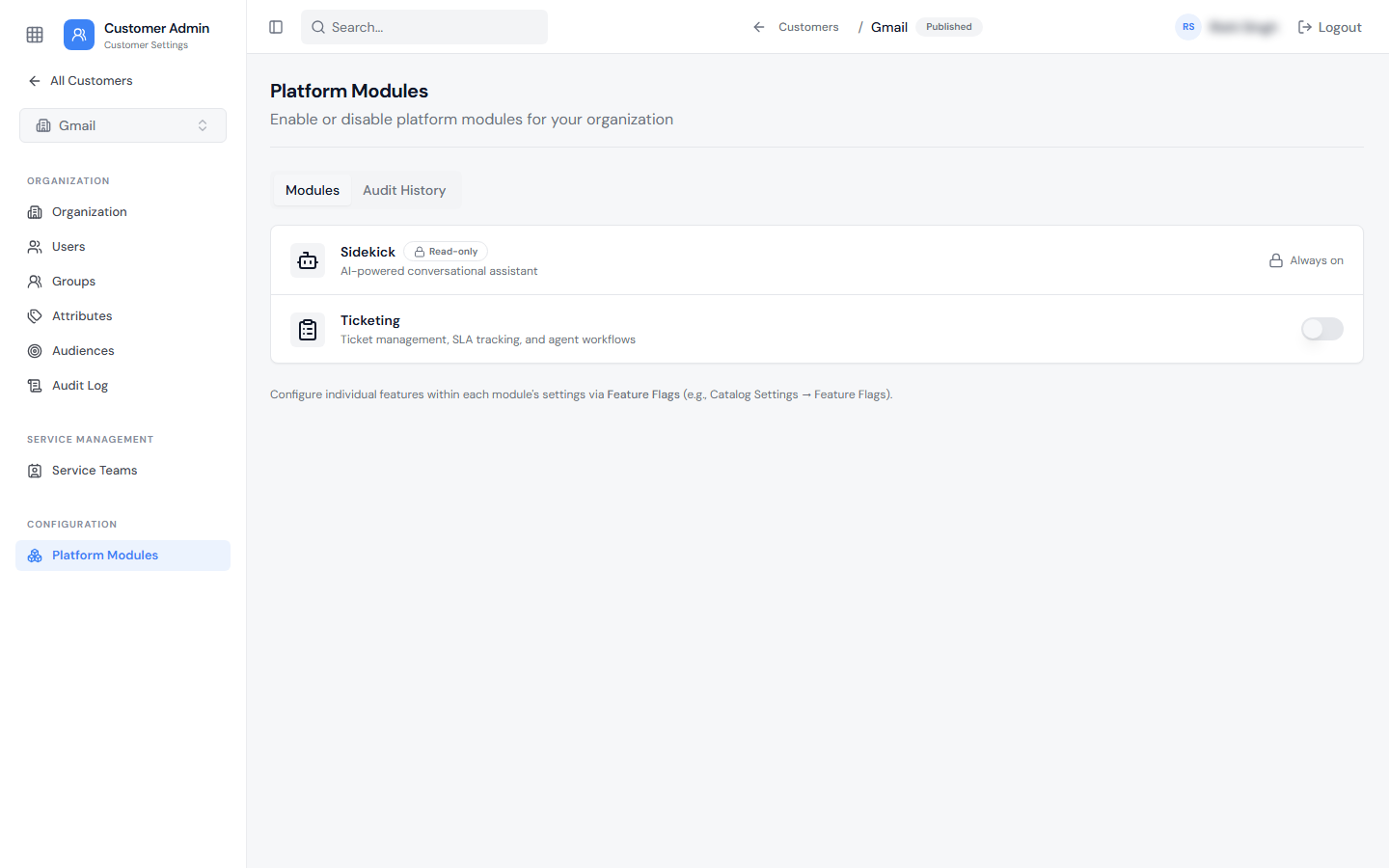Open the Audiences sidebar item
1389x868 pixels.
[123, 351]
